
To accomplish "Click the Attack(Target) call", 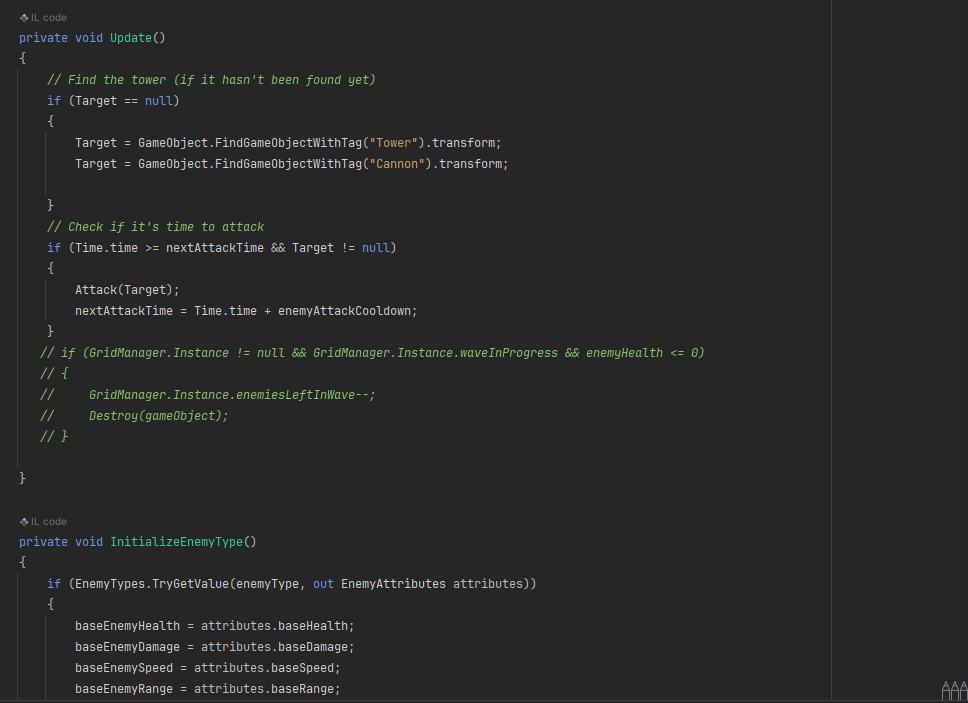I will (127, 290).
